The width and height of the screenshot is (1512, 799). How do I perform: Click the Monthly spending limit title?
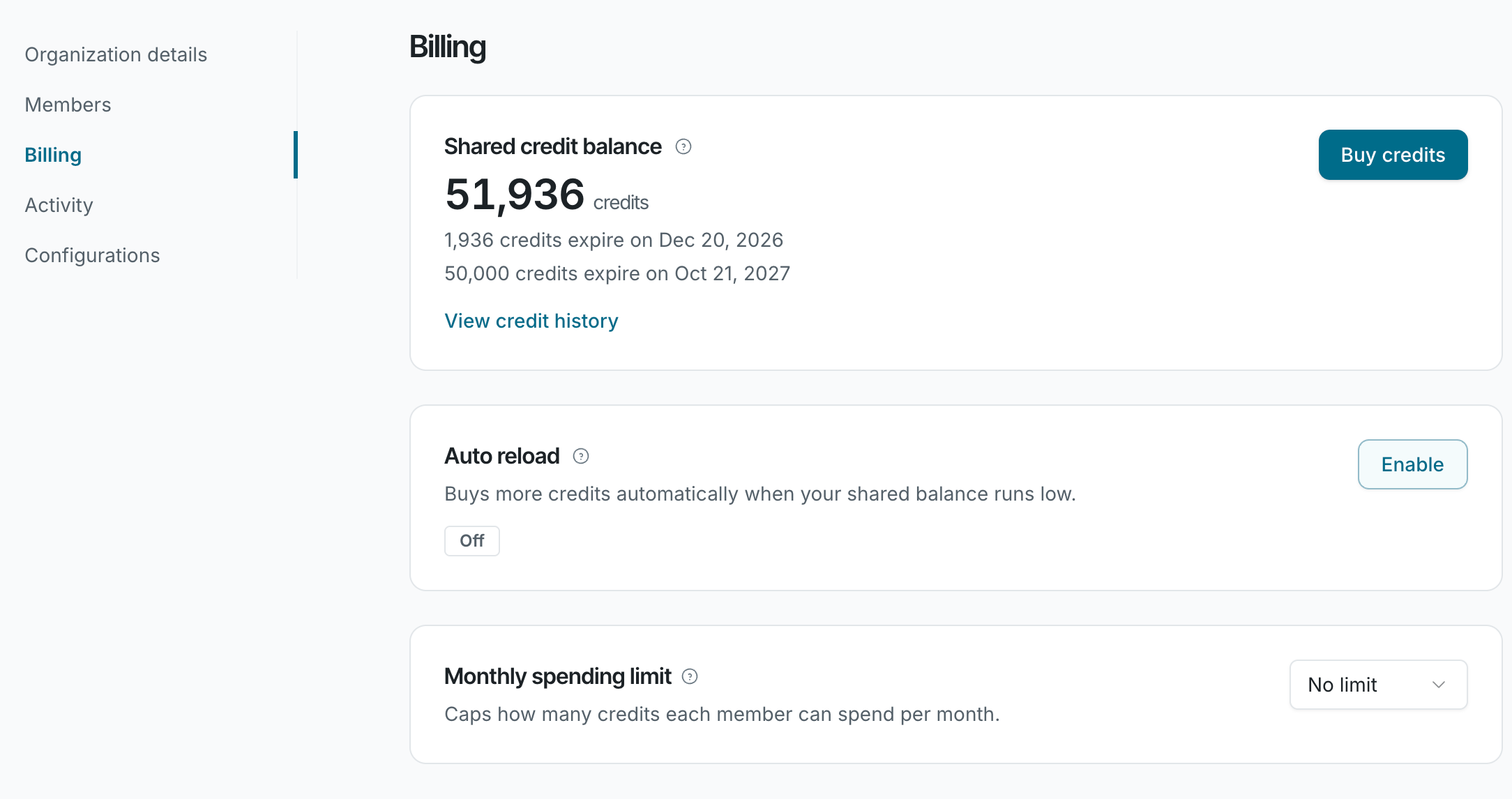click(x=558, y=676)
